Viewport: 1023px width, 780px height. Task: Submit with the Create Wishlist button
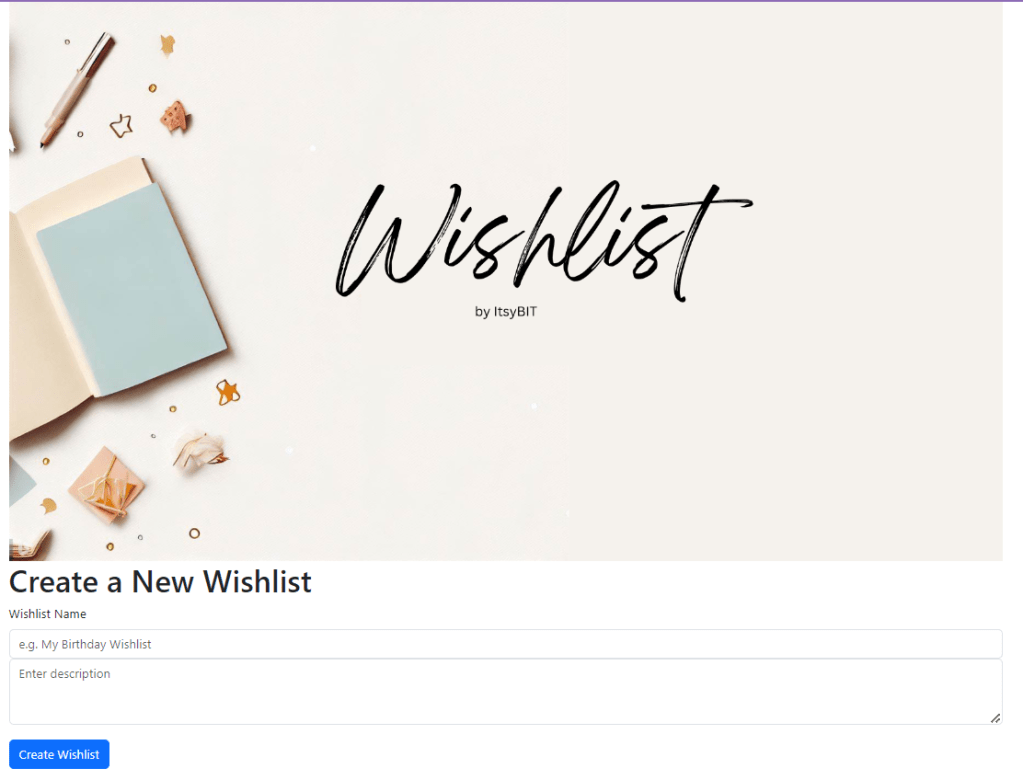pos(59,754)
